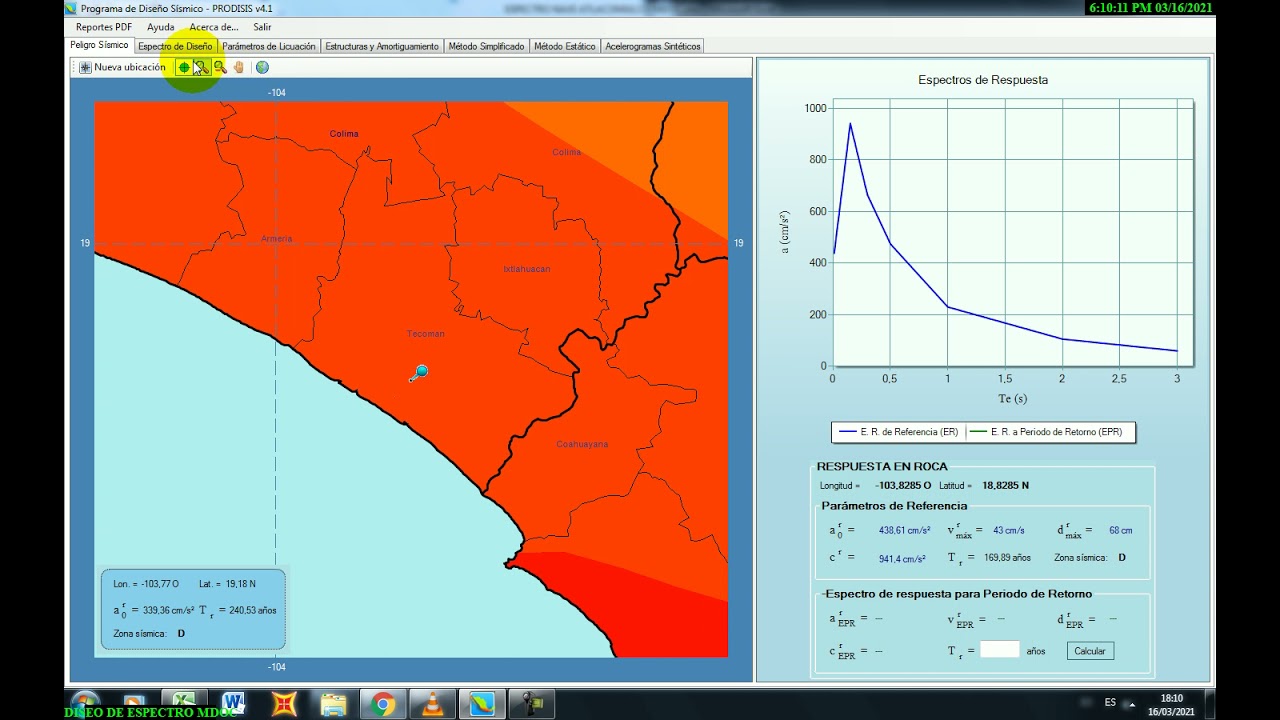Screen dimensions: 1280x720
Task: Click the Ixtlahuacan label on the map
Action: pyautogui.click(x=527, y=269)
